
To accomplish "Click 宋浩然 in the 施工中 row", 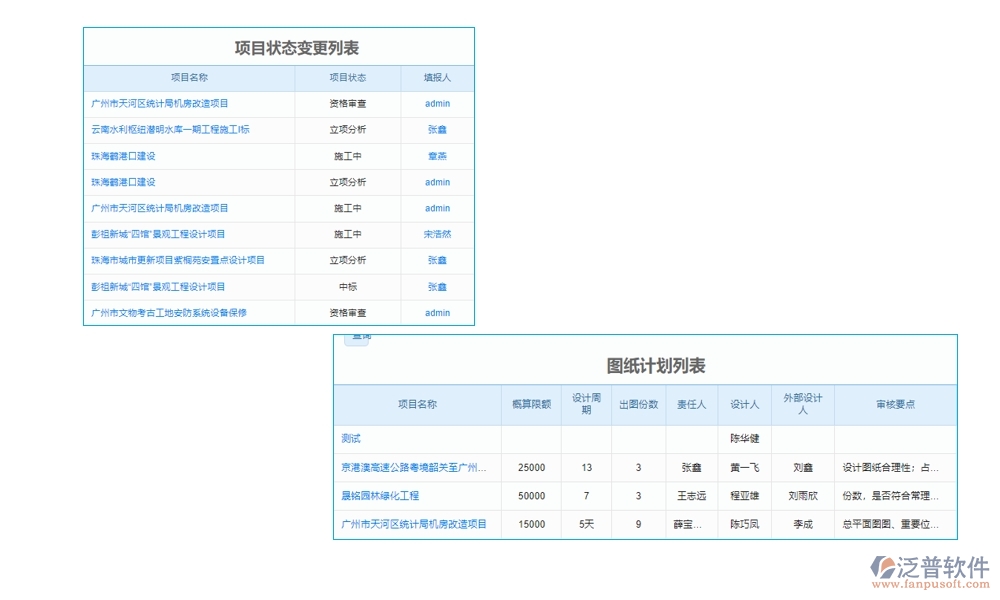I will pos(436,234).
